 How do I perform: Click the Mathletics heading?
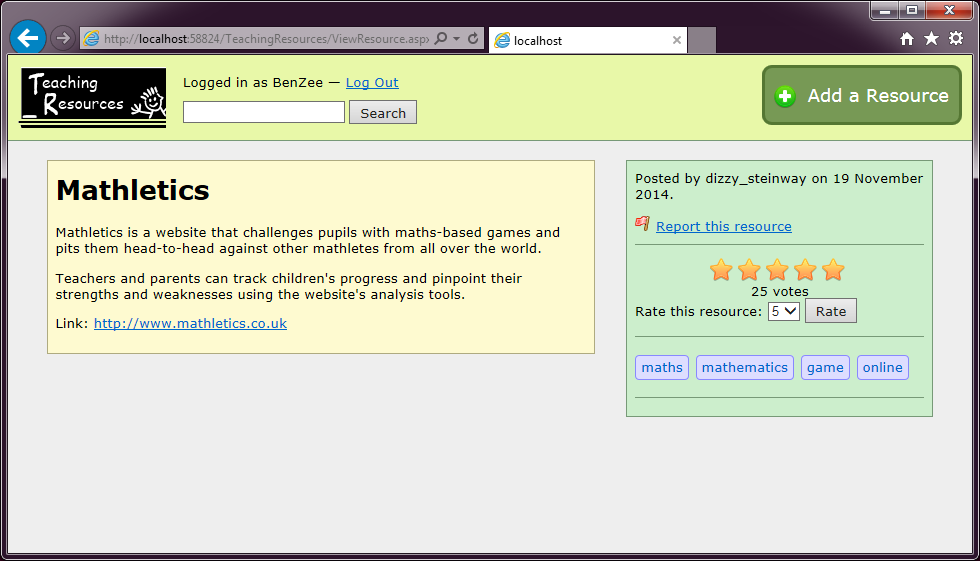click(132, 190)
